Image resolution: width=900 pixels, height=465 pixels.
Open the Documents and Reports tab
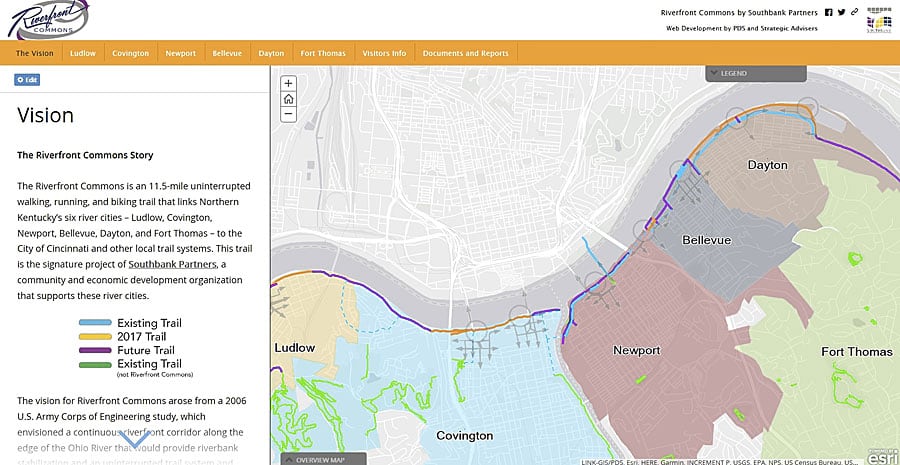tap(465, 53)
